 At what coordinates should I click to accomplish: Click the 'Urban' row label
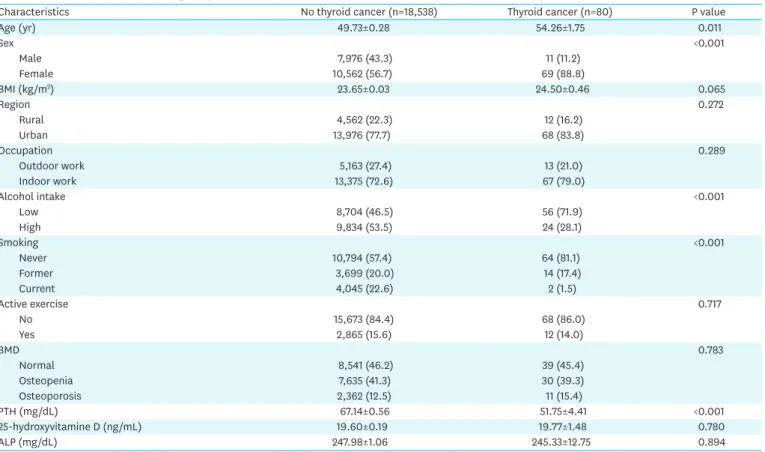point(33,135)
